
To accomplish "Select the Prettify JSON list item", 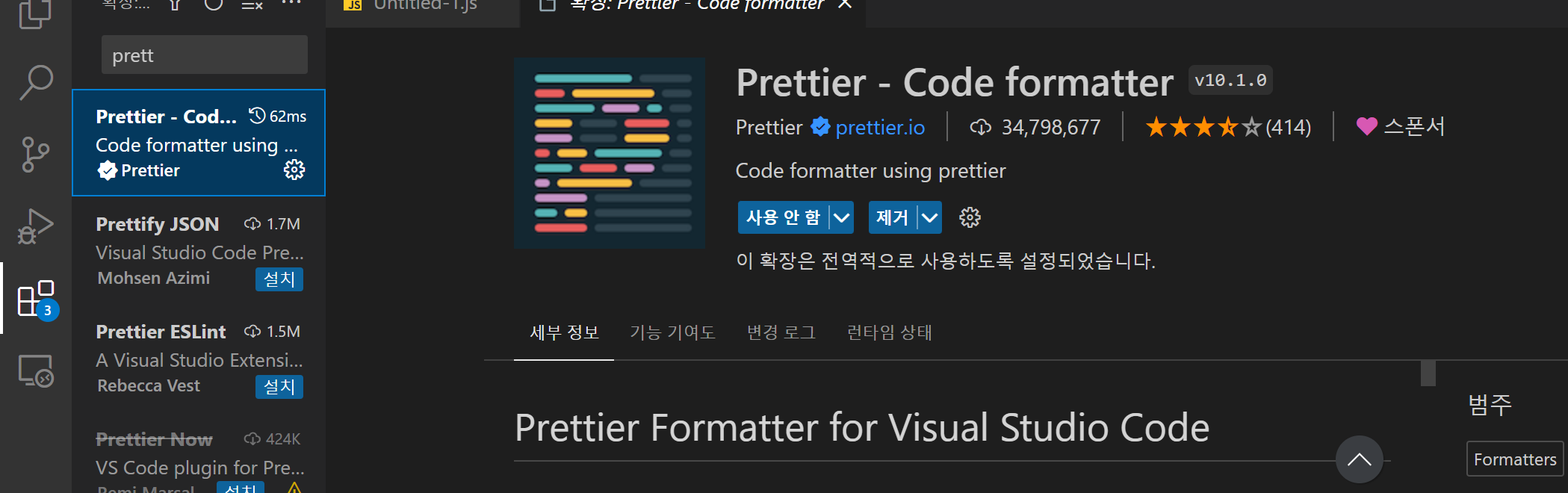I will [199, 250].
